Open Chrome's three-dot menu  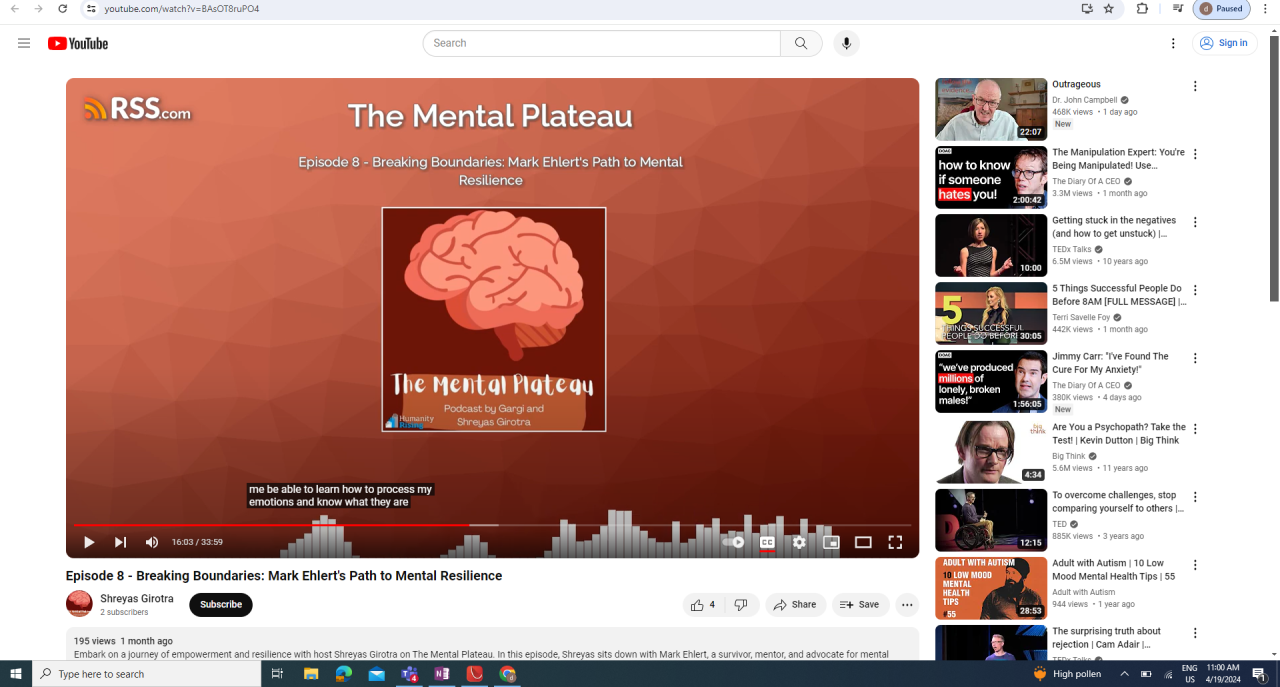tap(1265, 9)
